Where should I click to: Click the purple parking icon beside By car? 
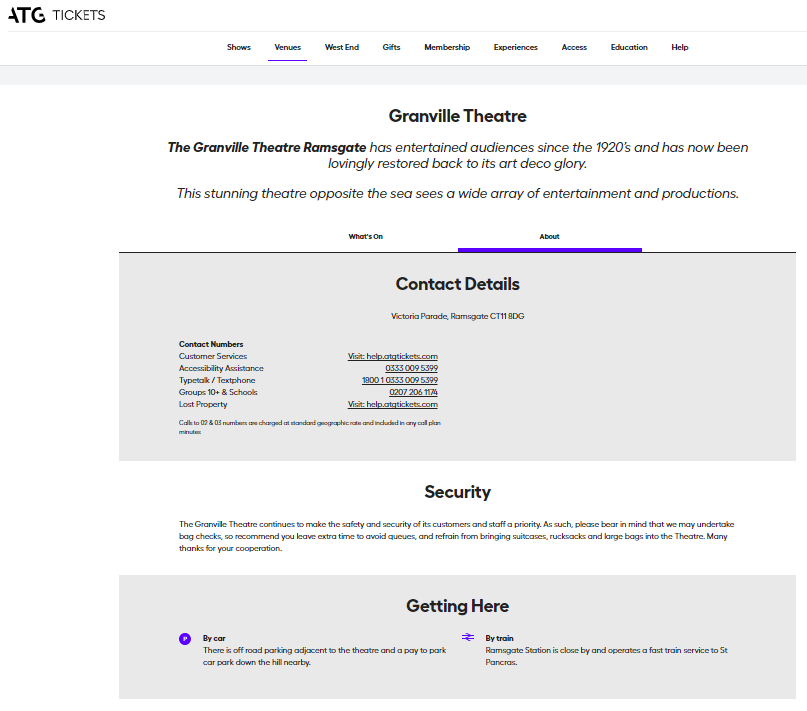[185, 639]
